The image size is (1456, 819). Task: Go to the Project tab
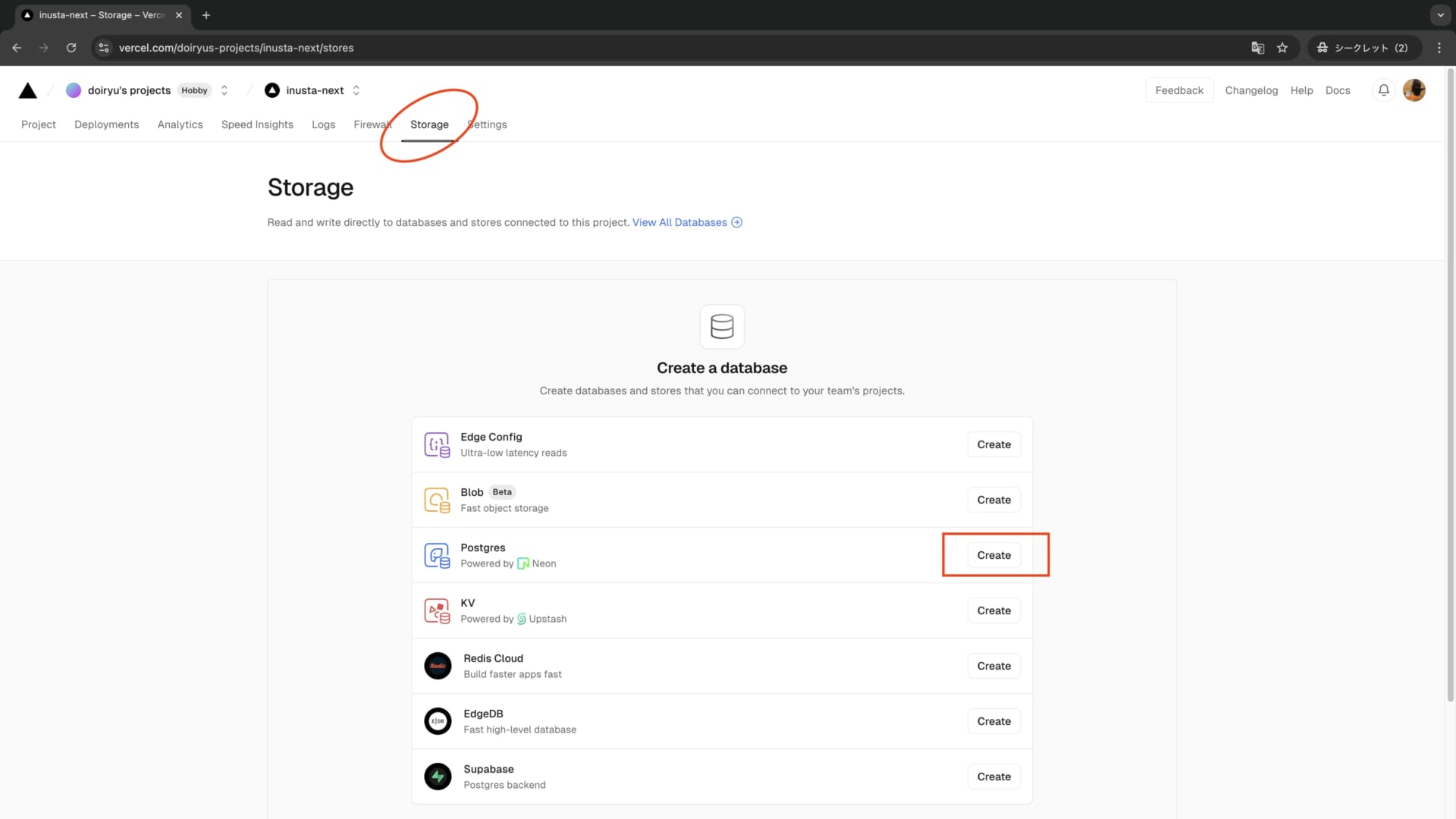(39, 124)
